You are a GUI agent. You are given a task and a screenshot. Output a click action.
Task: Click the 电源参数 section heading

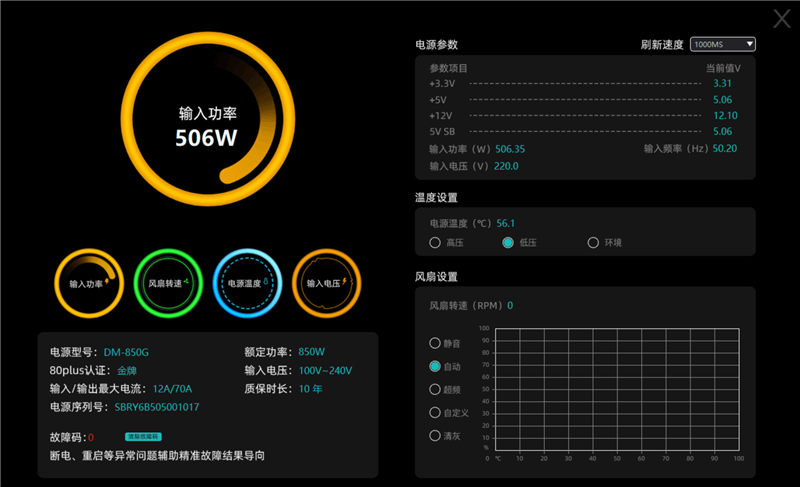coord(437,45)
